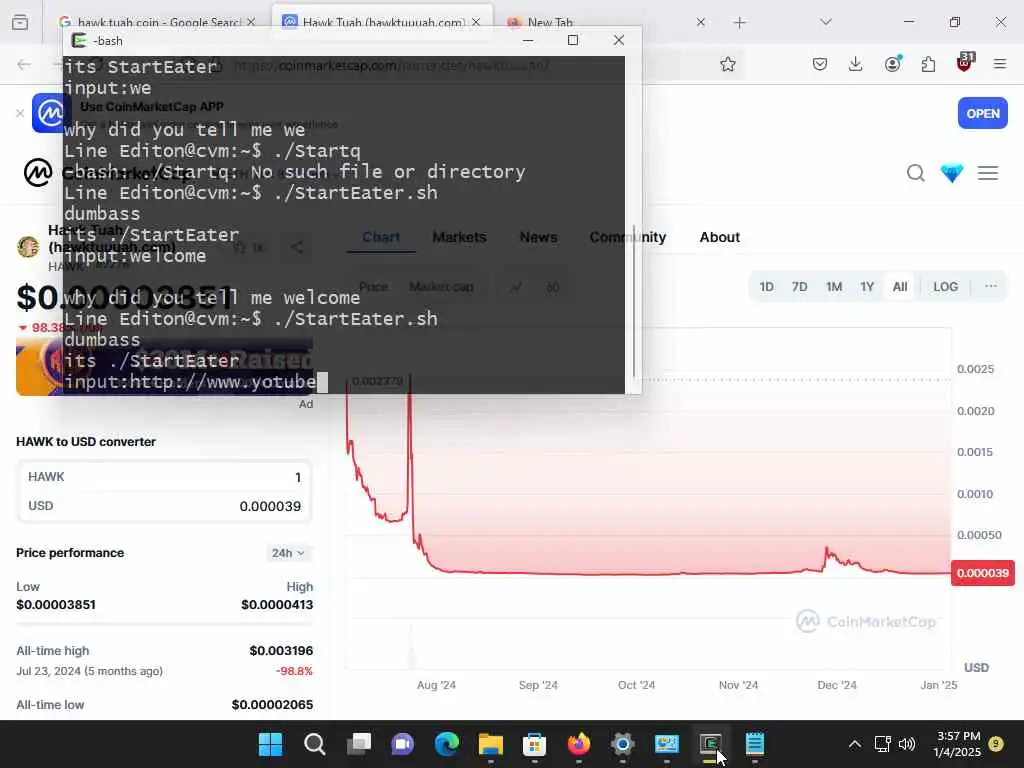The height and width of the screenshot is (768, 1024).
Task: Click the terminal -bash window title icon
Action: (x=79, y=40)
